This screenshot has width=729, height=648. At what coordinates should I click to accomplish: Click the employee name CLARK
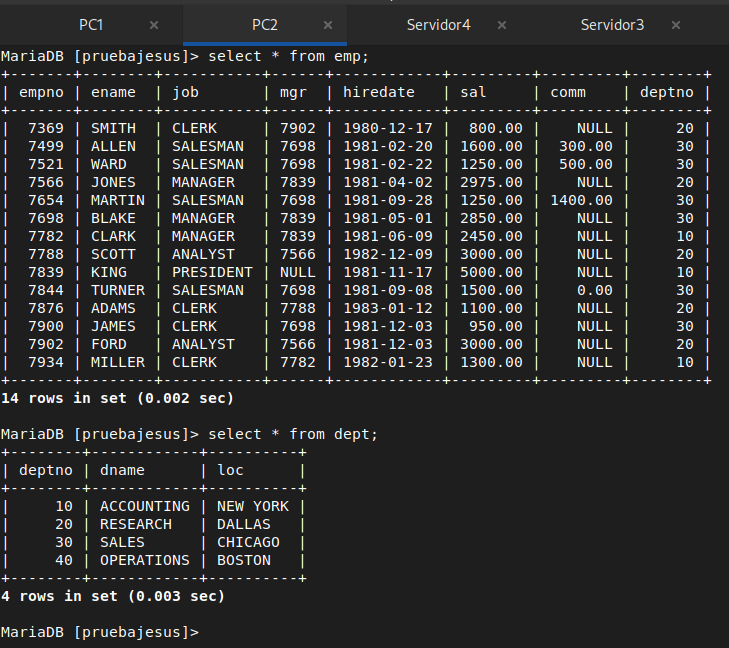pyautogui.click(x=113, y=237)
